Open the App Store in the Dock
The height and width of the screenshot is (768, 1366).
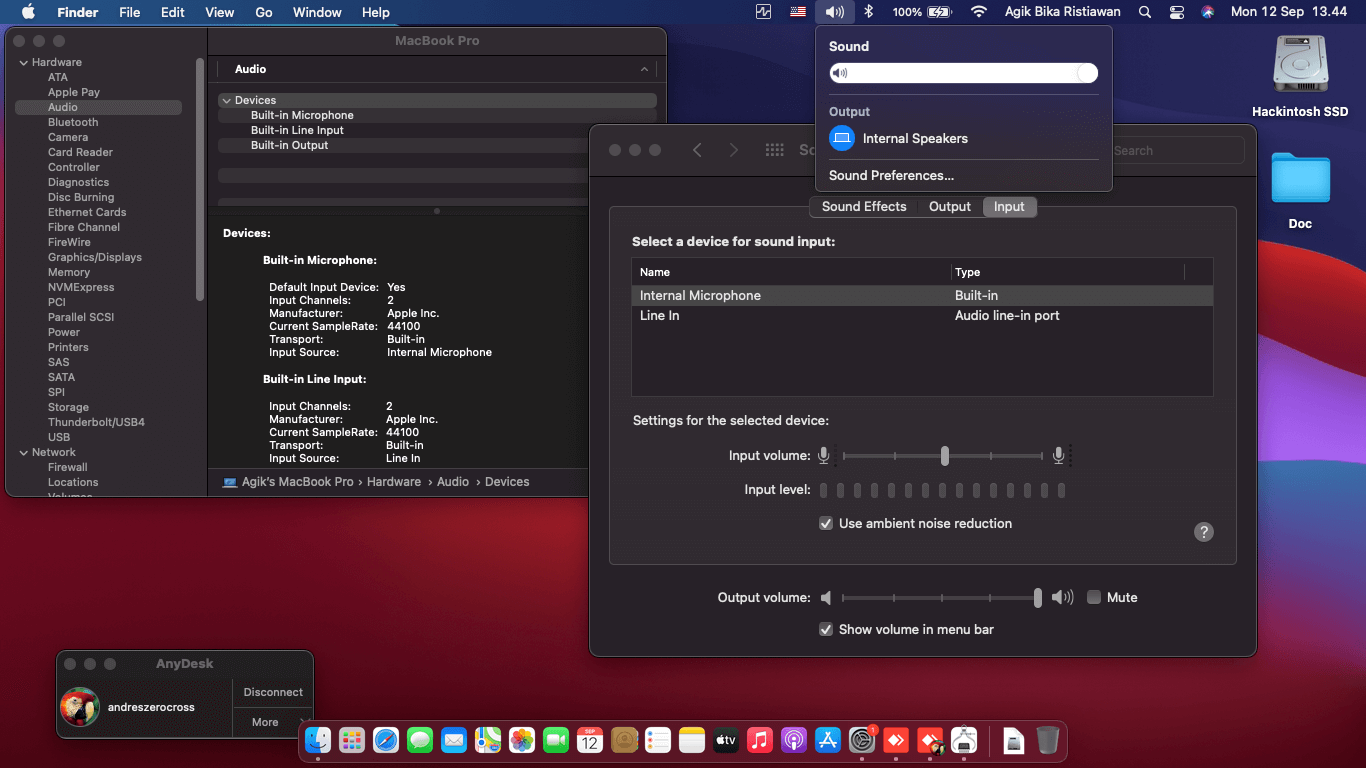828,740
